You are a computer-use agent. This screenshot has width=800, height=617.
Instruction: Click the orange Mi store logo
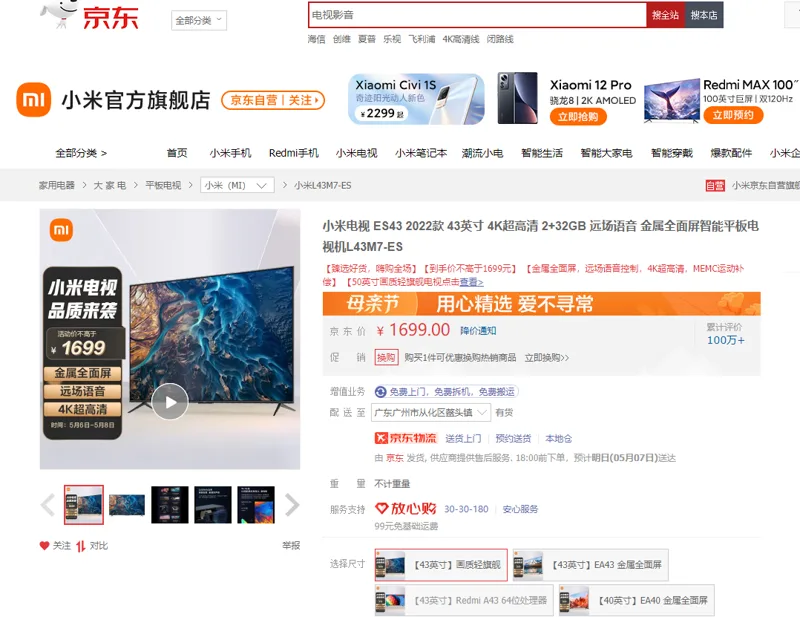click(34, 100)
